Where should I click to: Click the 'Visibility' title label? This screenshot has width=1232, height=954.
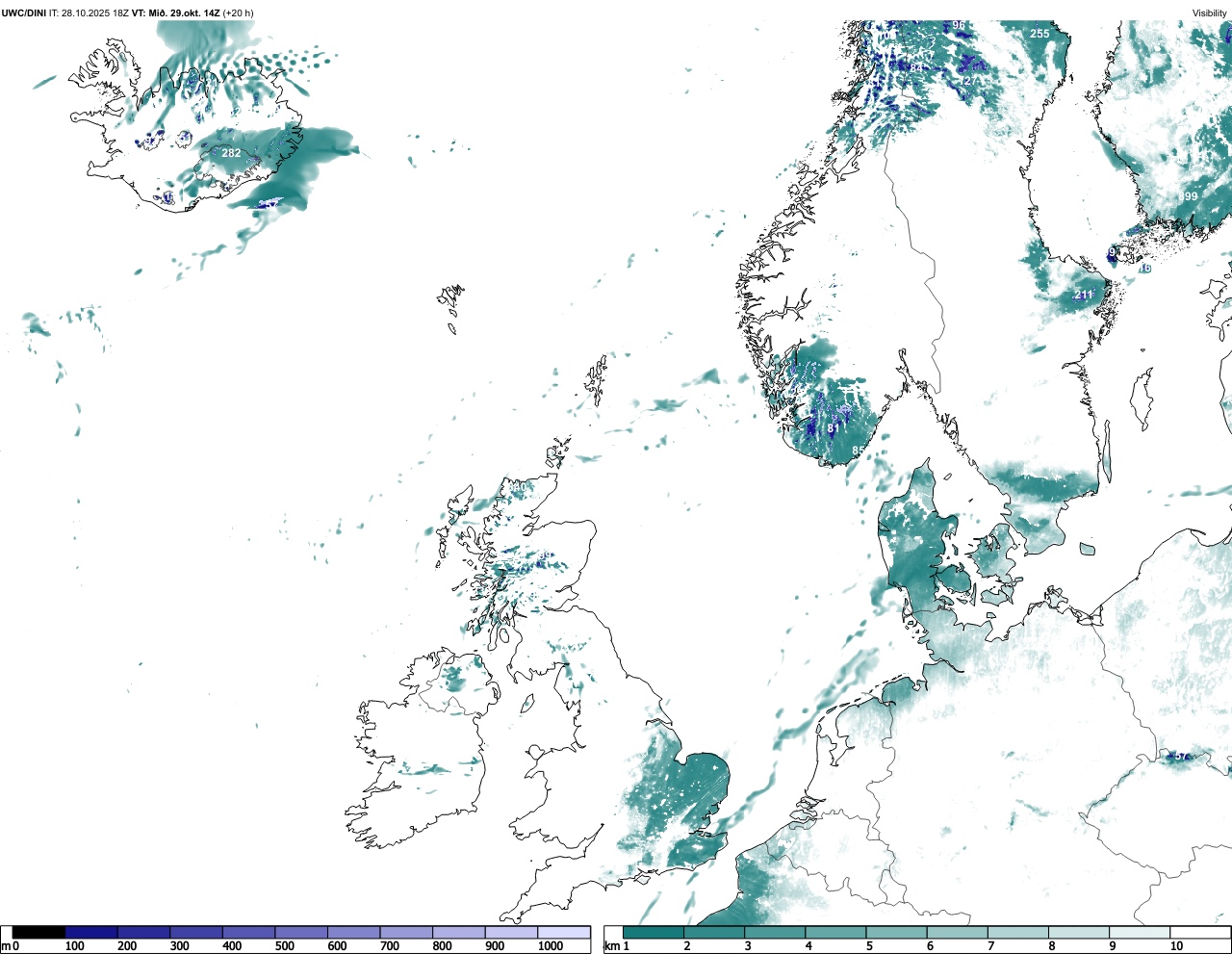tap(1210, 13)
